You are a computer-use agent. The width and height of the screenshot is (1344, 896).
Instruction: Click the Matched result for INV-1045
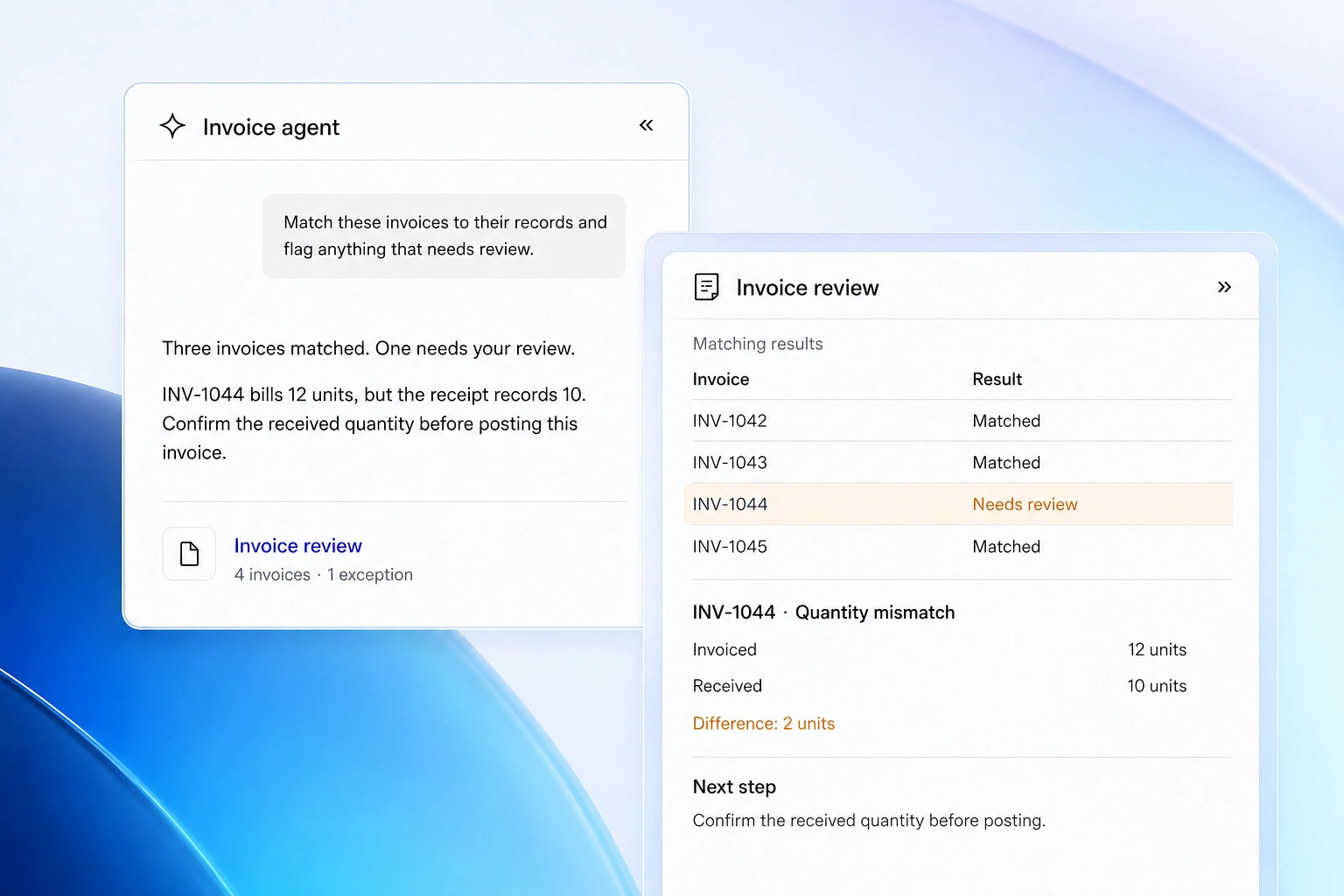click(1006, 547)
